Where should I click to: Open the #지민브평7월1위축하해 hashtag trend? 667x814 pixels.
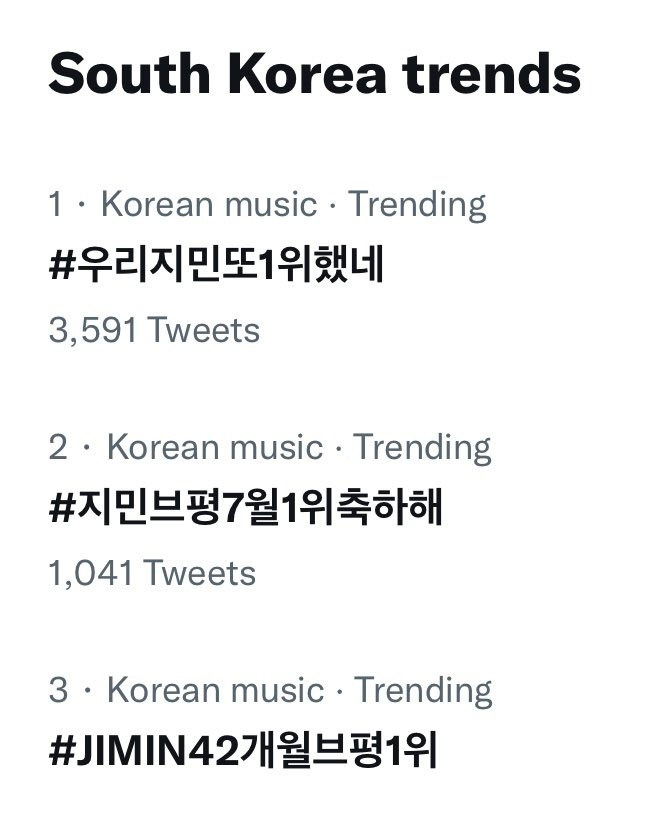(x=245, y=509)
